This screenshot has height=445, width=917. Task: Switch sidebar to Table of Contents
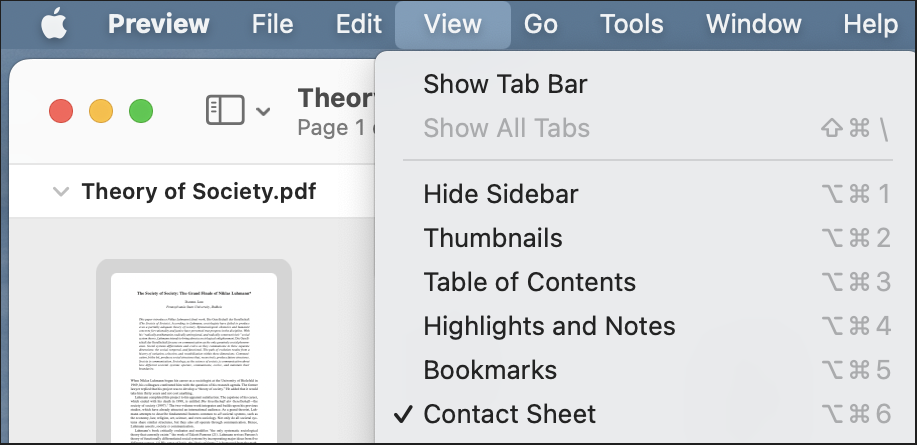(647, 282)
